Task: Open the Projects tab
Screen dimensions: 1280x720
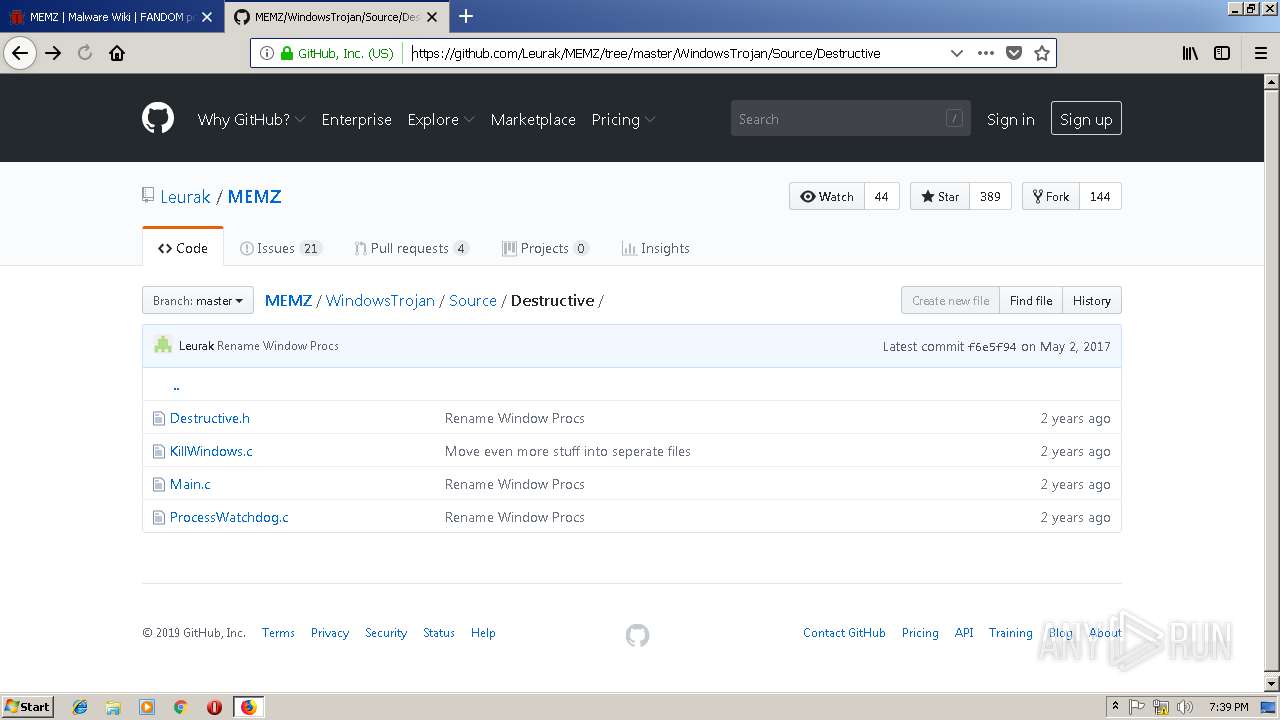Action: (545, 248)
